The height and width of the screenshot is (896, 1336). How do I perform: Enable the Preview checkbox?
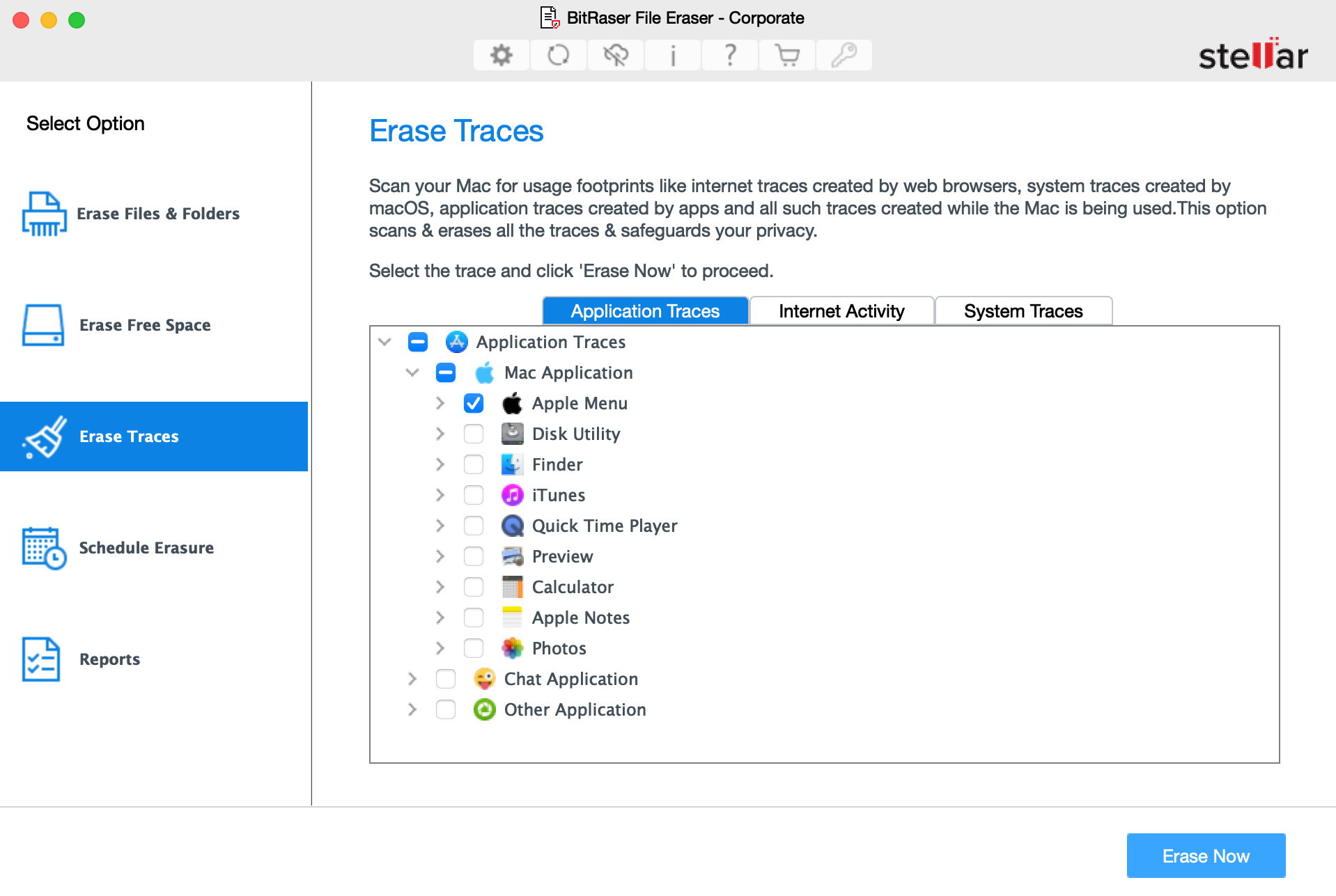pyautogui.click(x=474, y=556)
